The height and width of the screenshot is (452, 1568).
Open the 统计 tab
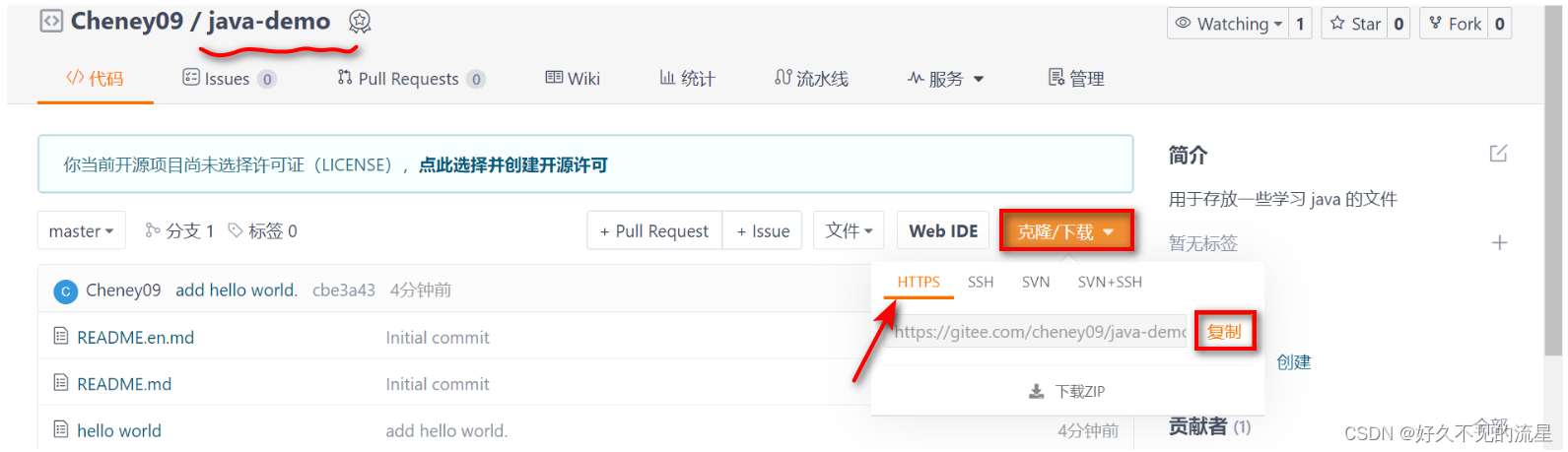pyautogui.click(x=687, y=79)
